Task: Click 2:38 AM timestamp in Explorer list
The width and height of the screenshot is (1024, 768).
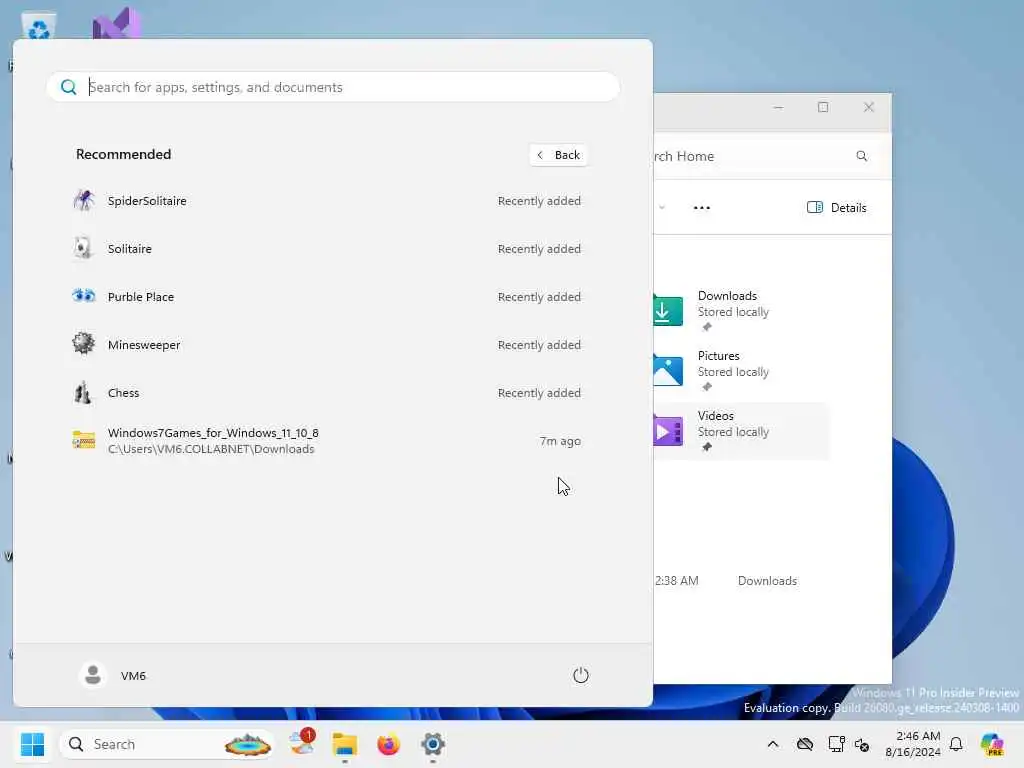Action: [677, 581]
